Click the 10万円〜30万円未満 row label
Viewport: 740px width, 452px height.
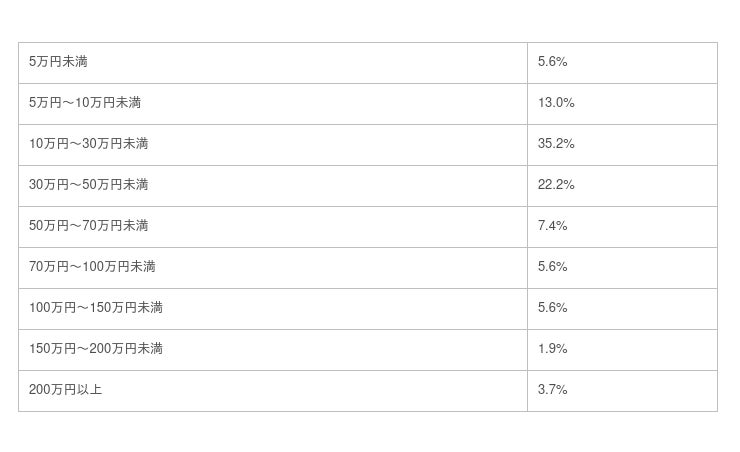[x=89, y=144]
